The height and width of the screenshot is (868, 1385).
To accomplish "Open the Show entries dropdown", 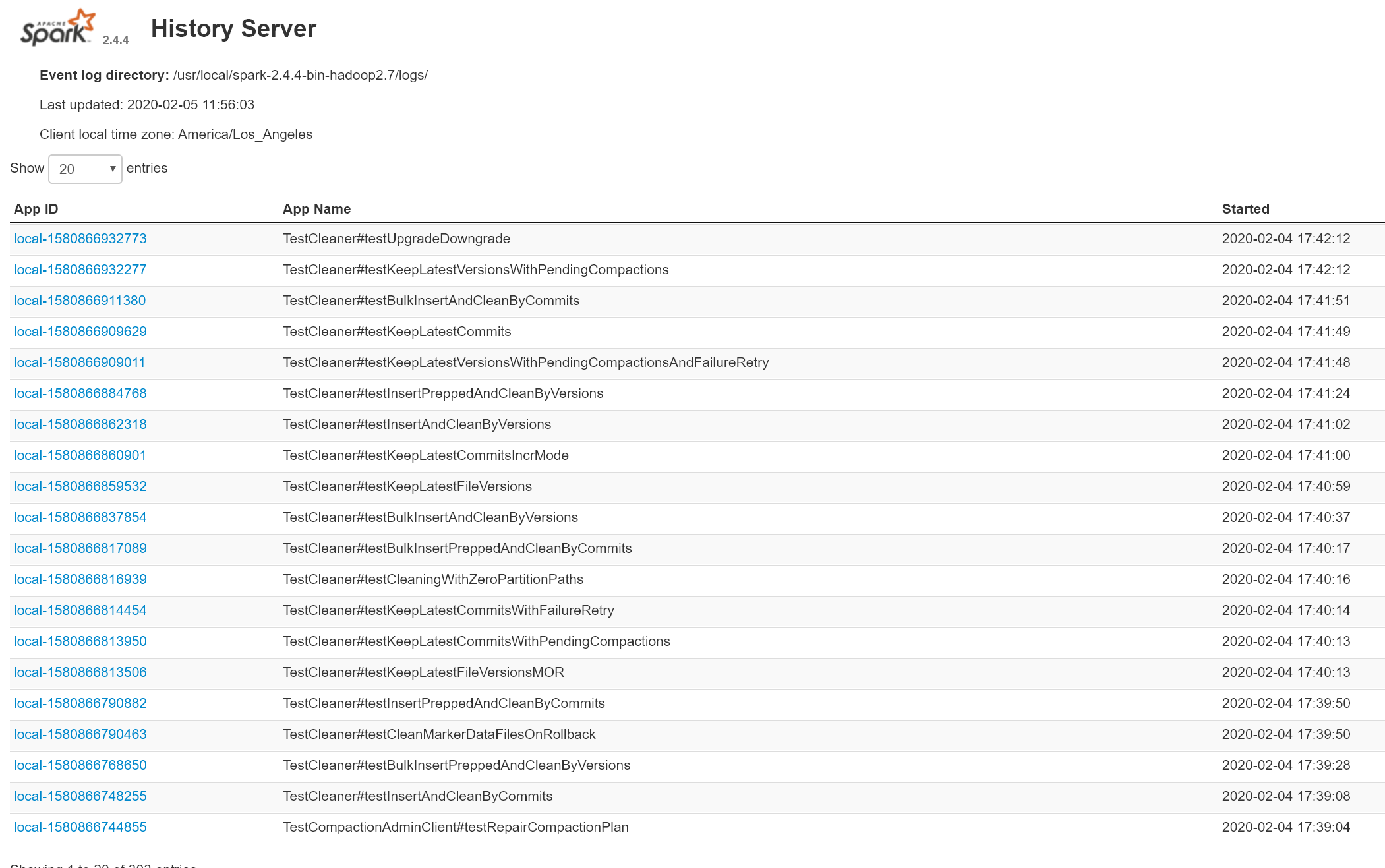I will point(85,169).
